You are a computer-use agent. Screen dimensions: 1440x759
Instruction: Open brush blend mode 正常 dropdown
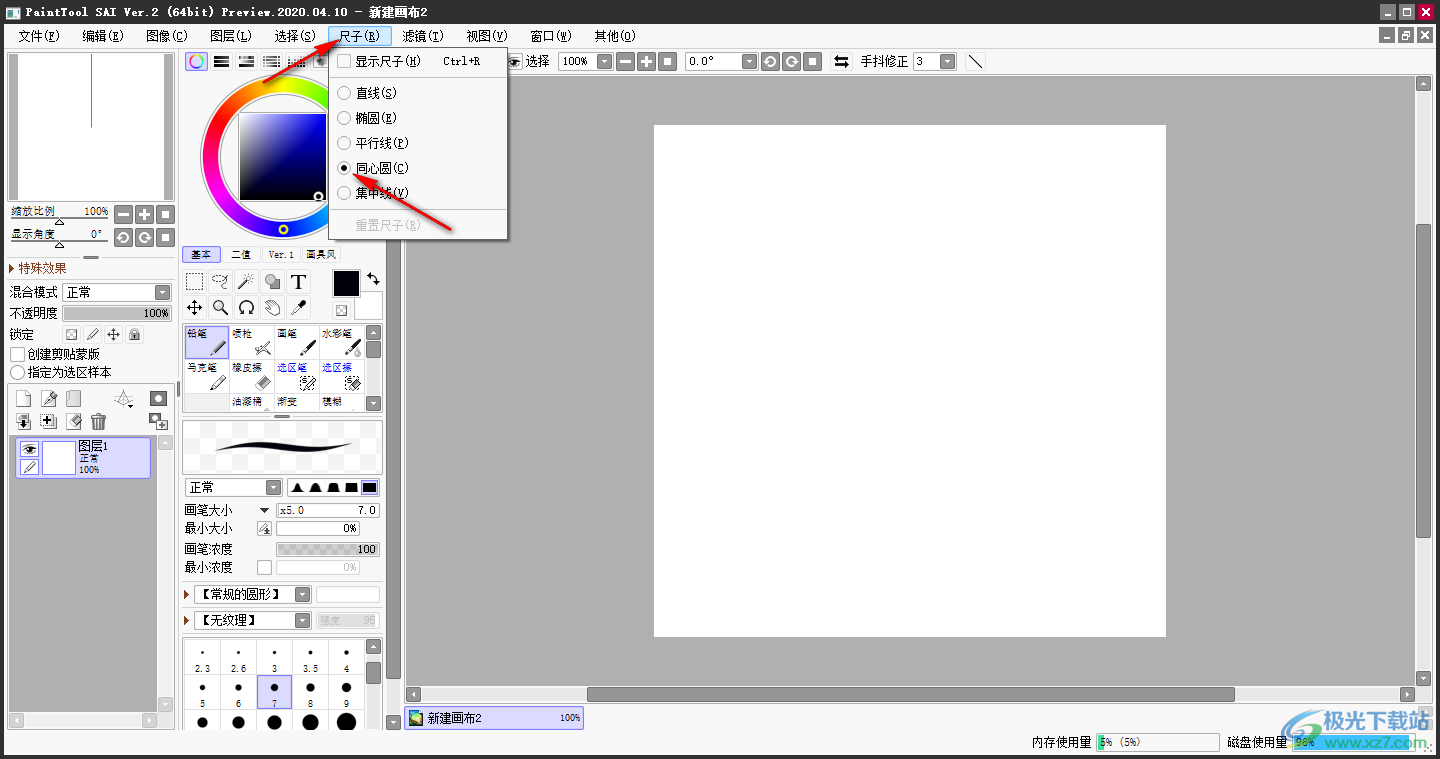tap(234, 487)
